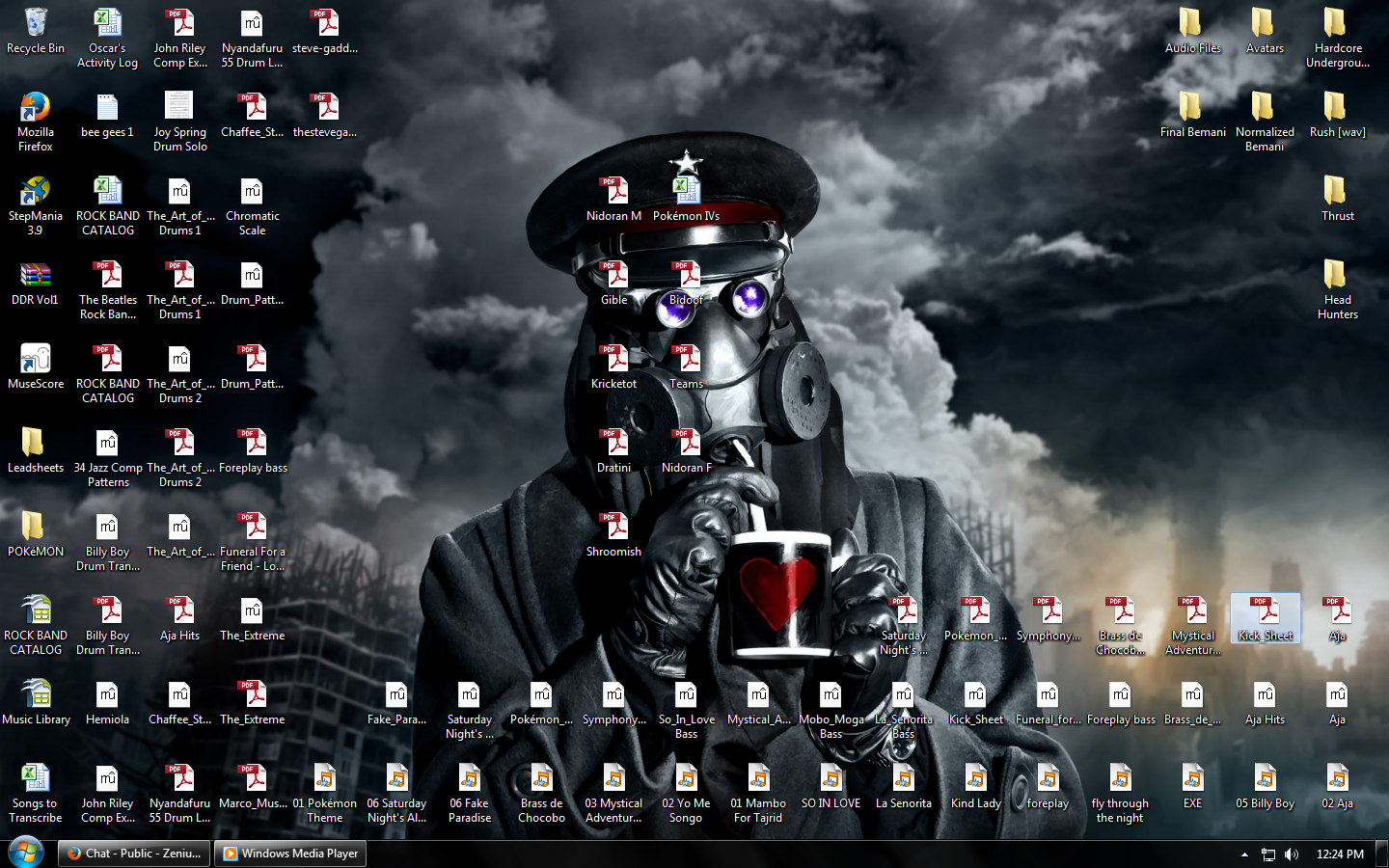Open the Bidoof PDF

pyautogui.click(x=686, y=284)
